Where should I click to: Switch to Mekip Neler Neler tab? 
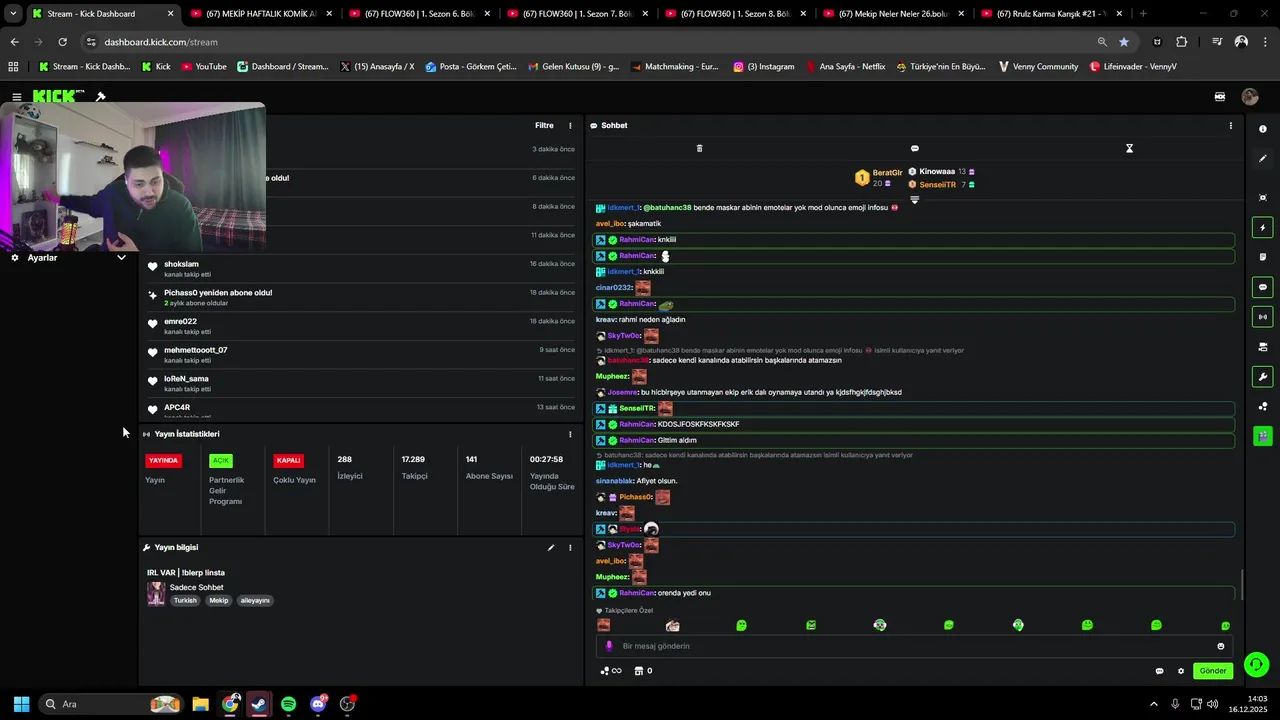(x=892, y=14)
